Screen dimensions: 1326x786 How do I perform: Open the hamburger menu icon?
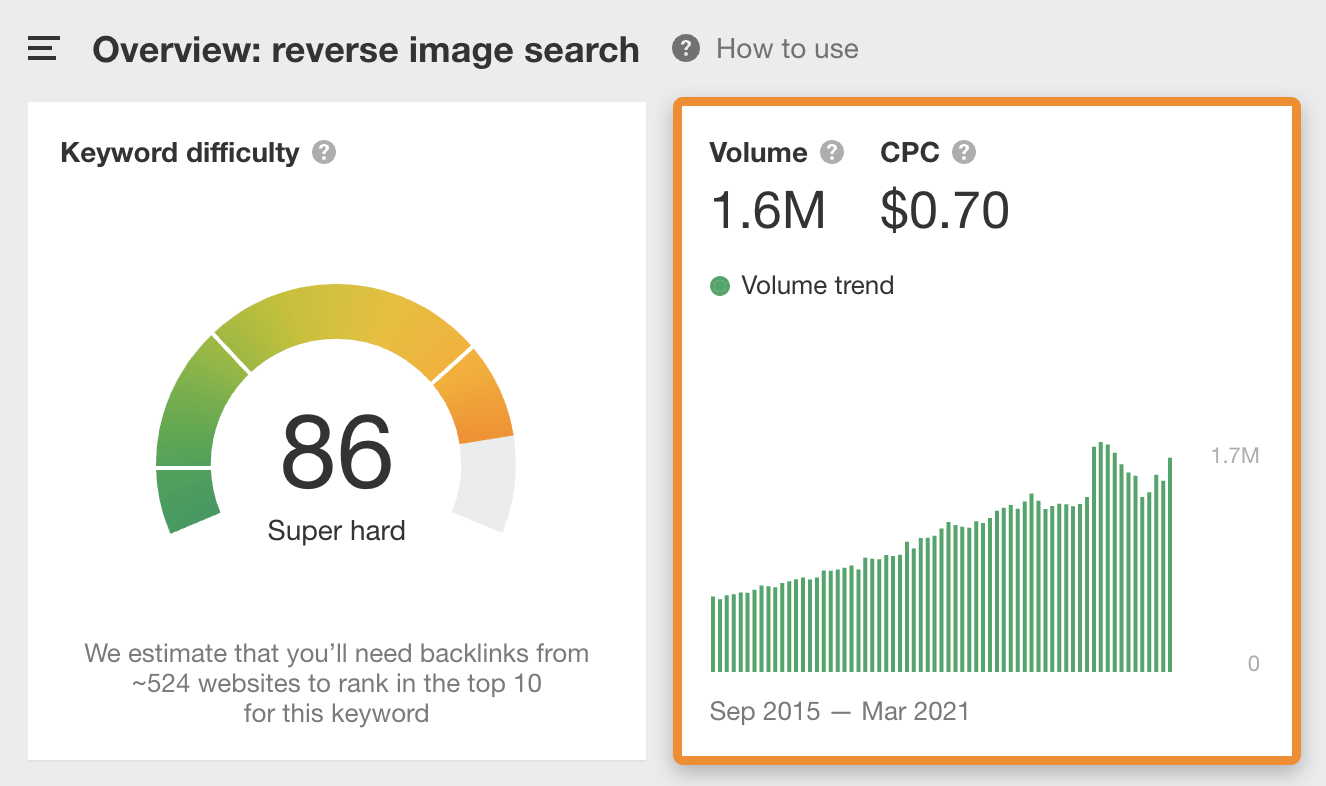[x=44, y=49]
